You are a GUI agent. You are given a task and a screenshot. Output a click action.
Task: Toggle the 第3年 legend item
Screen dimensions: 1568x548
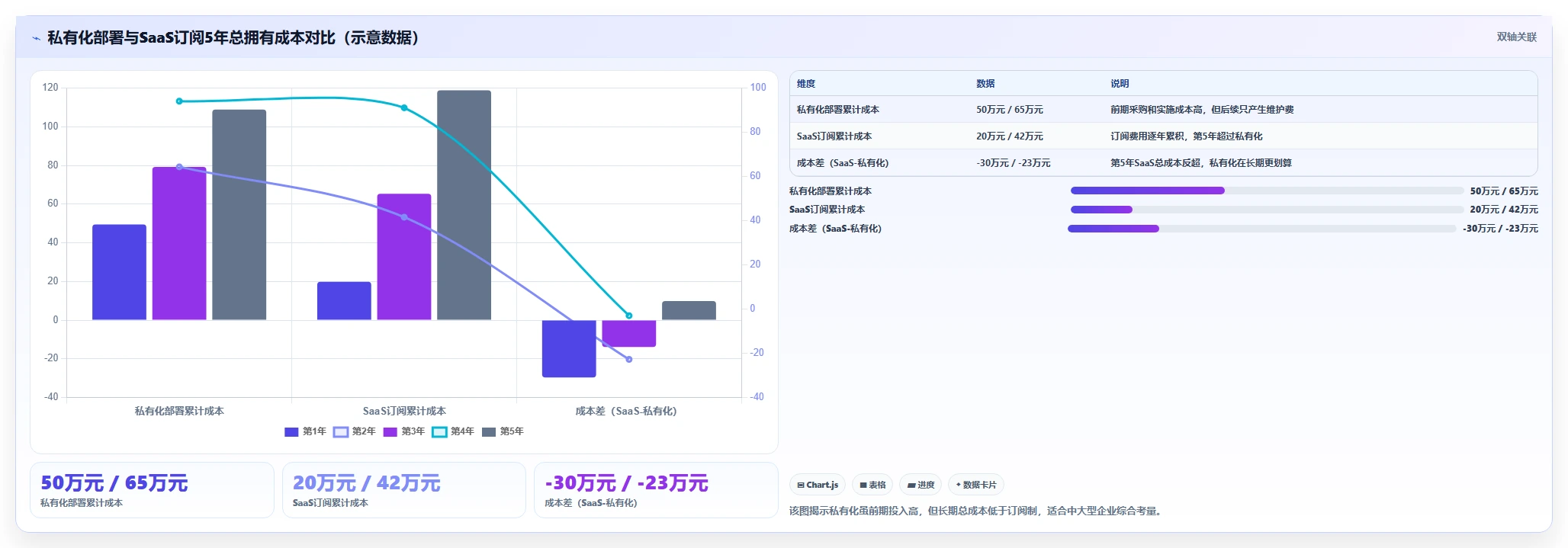tap(404, 431)
